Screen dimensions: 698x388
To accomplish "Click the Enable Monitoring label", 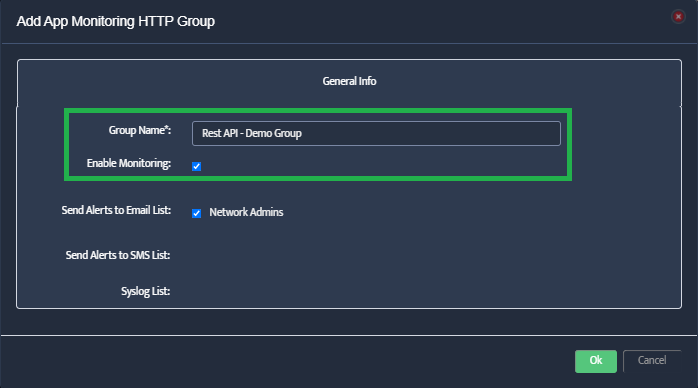I will 129,163.
